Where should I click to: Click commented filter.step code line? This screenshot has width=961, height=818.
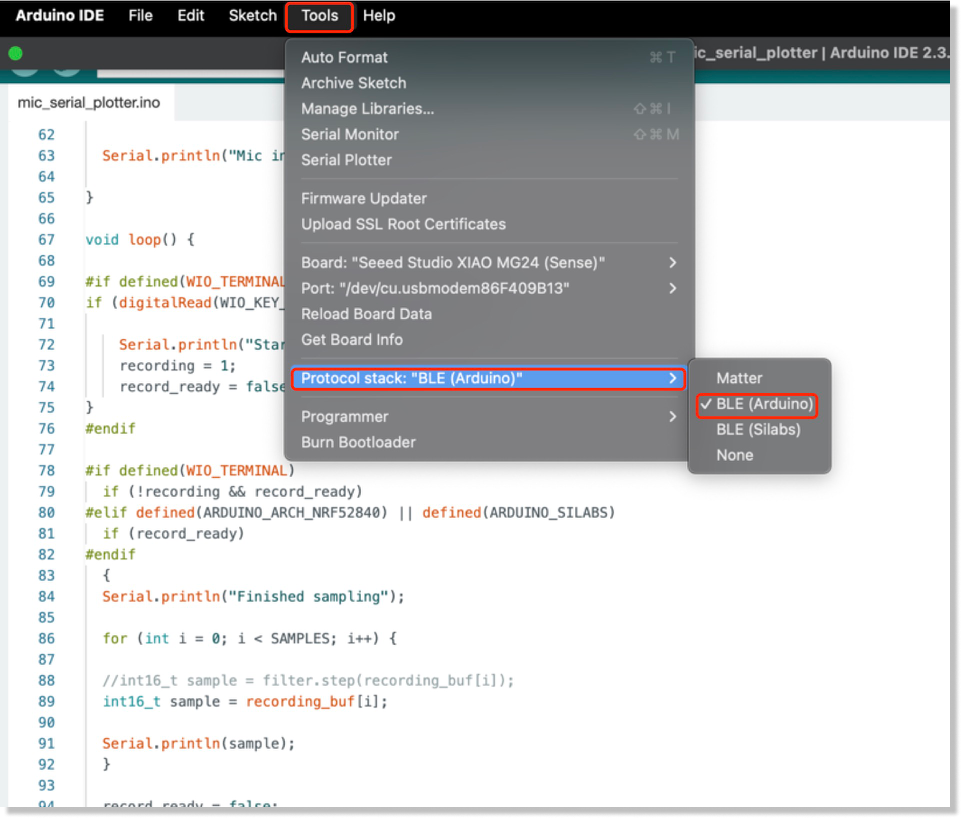308,681
